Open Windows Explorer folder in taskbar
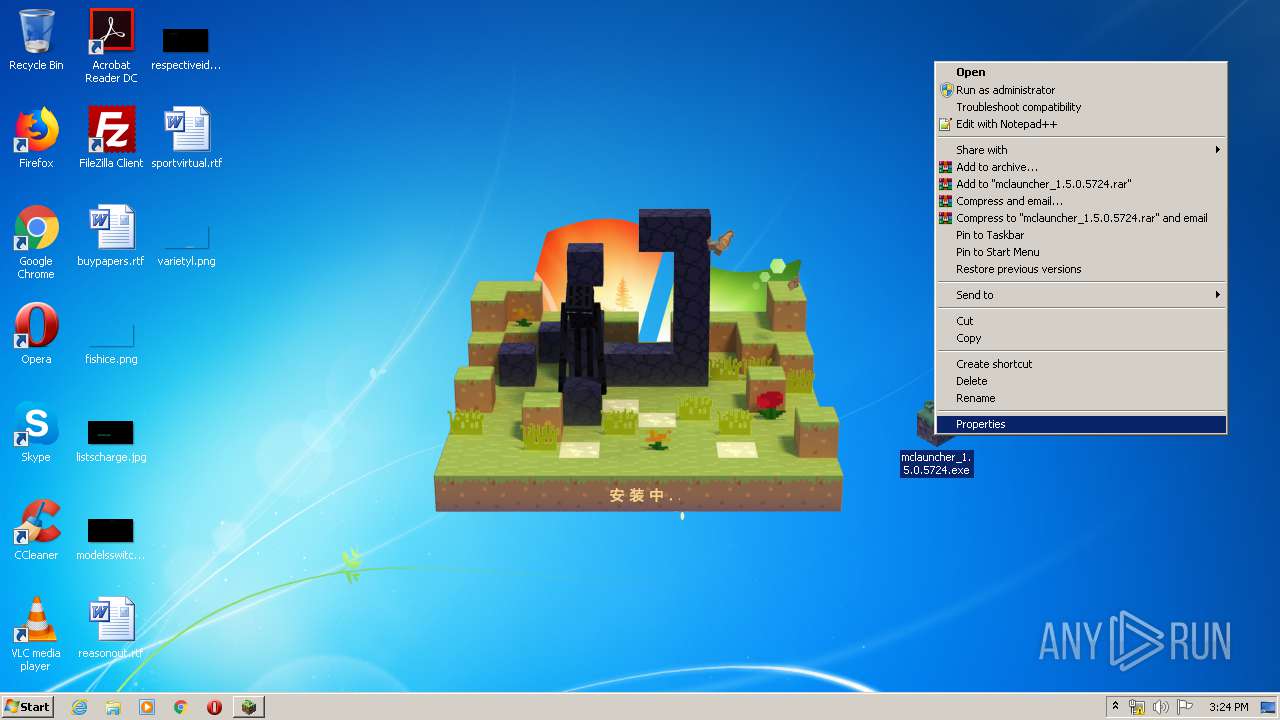 (113, 707)
